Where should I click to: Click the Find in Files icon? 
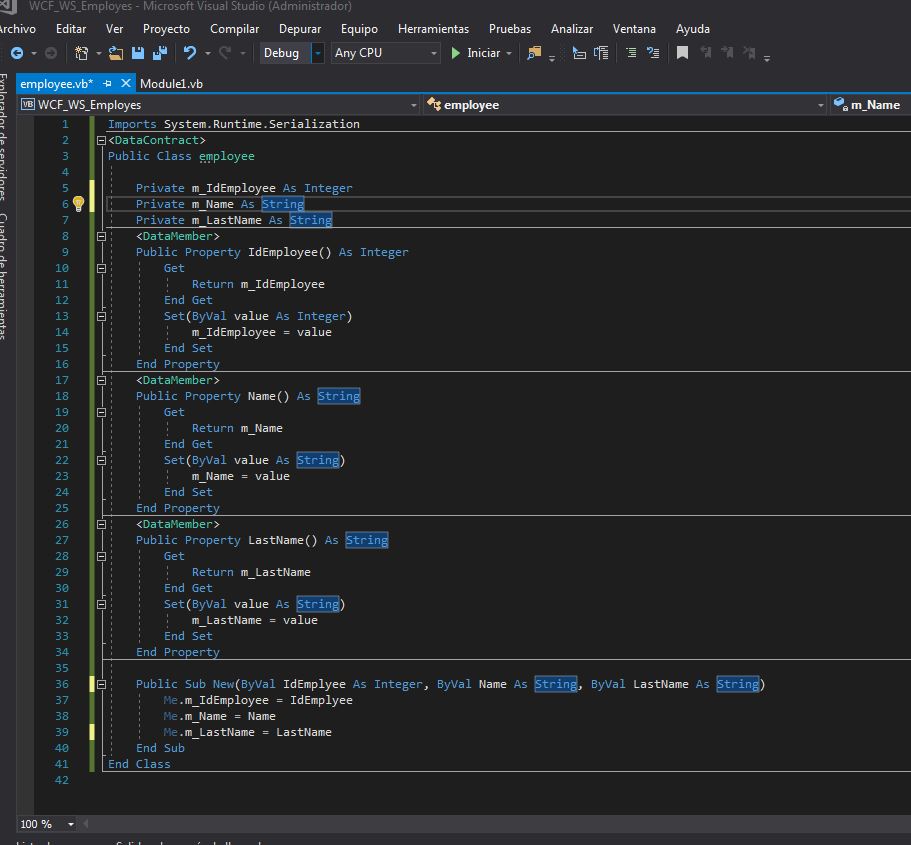pos(533,53)
